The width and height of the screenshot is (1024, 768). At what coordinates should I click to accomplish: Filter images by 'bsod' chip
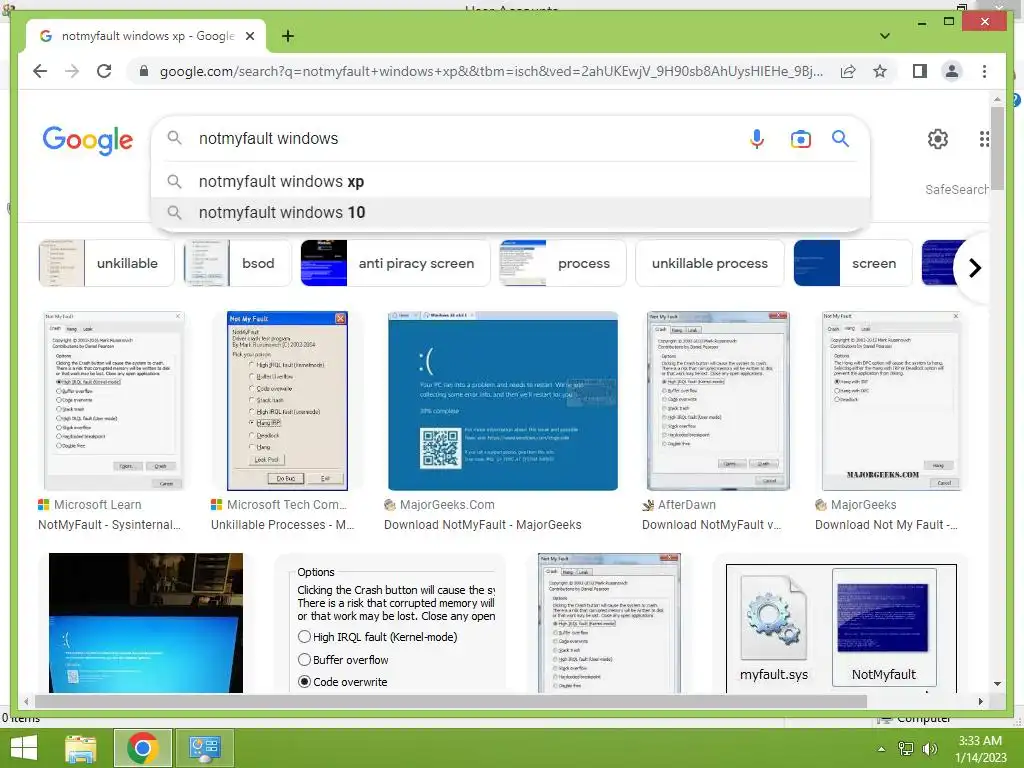coord(238,263)
